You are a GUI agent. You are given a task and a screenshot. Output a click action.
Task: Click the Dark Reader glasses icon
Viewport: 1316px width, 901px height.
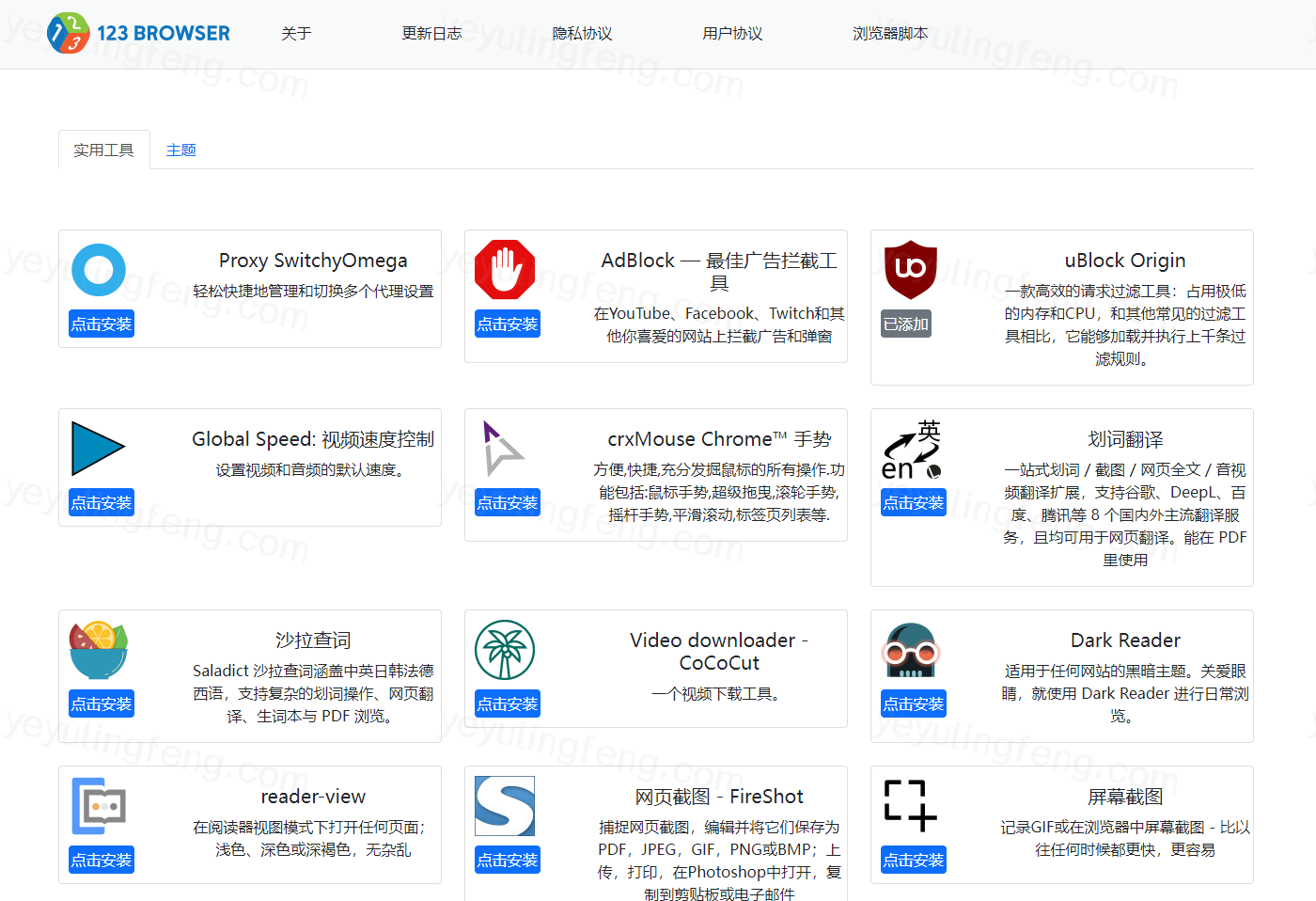pos(911,650)
